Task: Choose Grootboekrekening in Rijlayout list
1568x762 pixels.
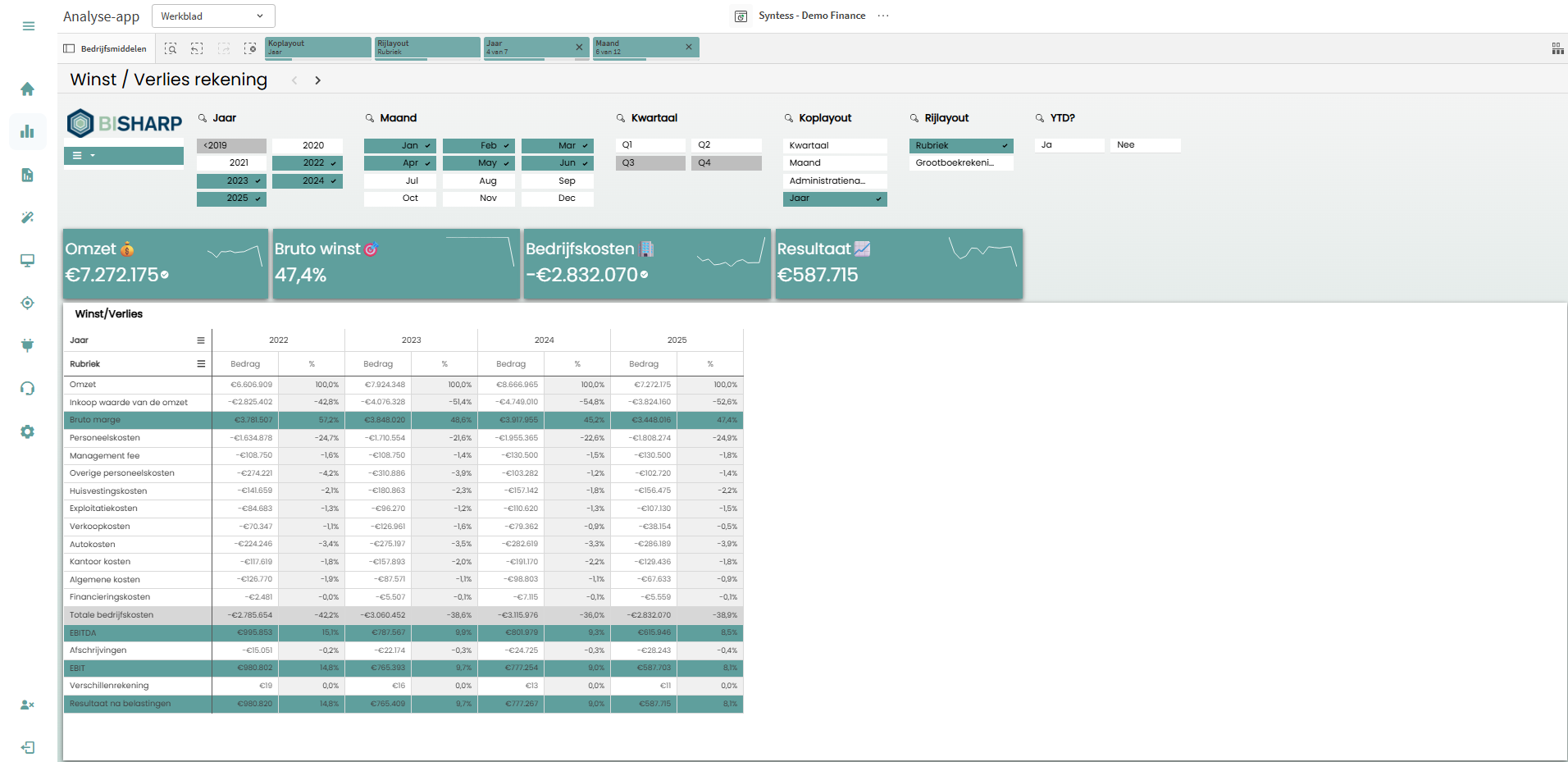Action: (961, 163)
